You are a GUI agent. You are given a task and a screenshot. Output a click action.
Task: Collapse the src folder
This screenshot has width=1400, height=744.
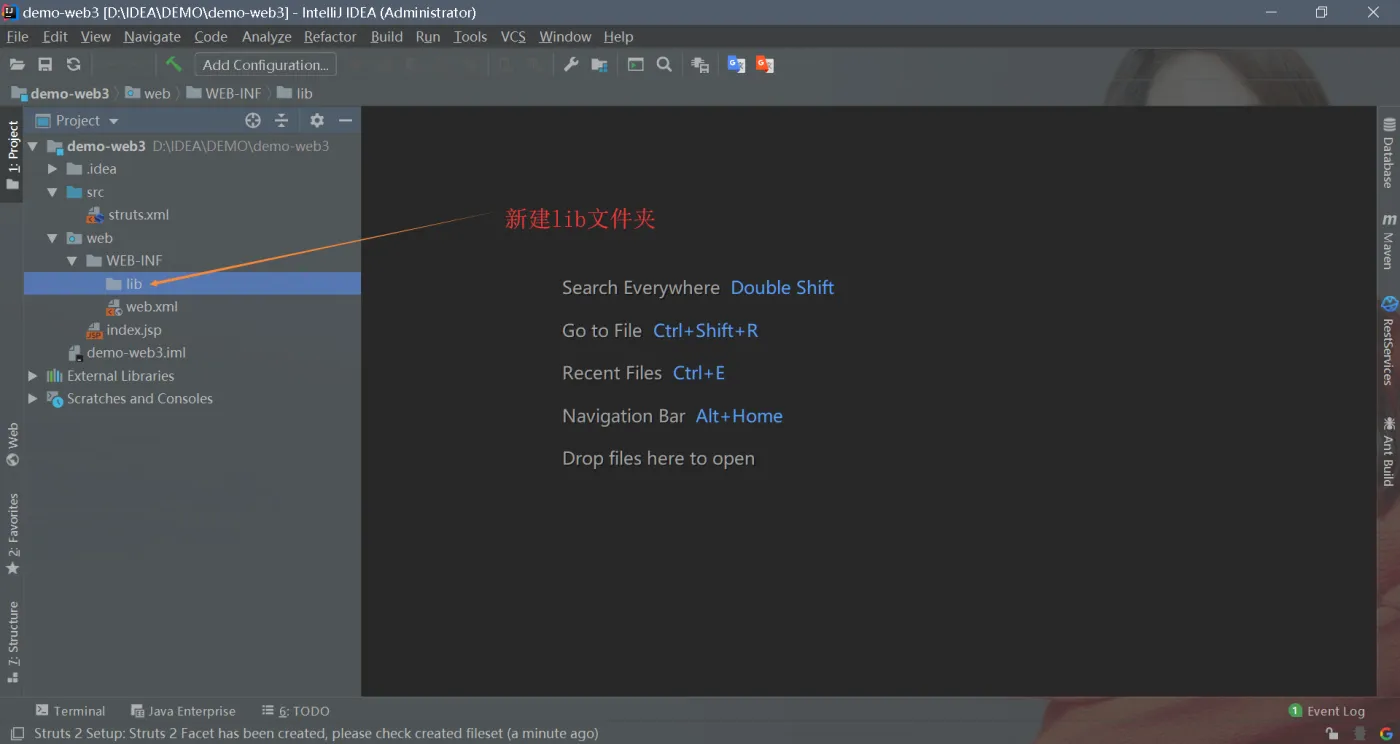click(53, 192)
